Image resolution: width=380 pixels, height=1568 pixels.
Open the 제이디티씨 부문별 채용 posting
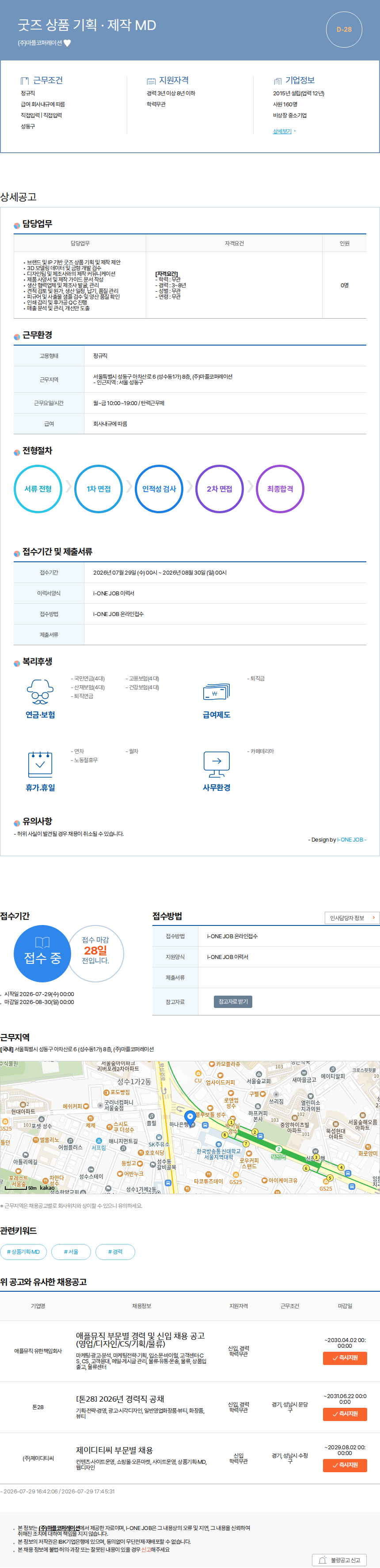(x=114, y=1450)
